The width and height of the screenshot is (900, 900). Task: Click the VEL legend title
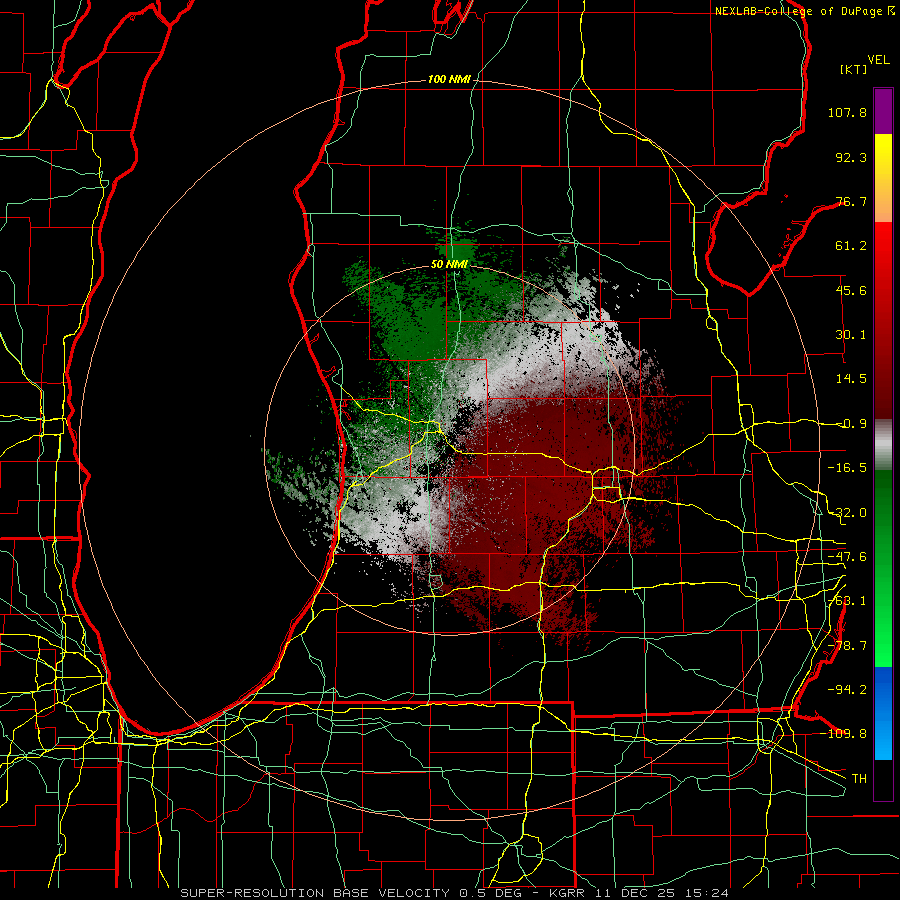click(x=878, y=60)
